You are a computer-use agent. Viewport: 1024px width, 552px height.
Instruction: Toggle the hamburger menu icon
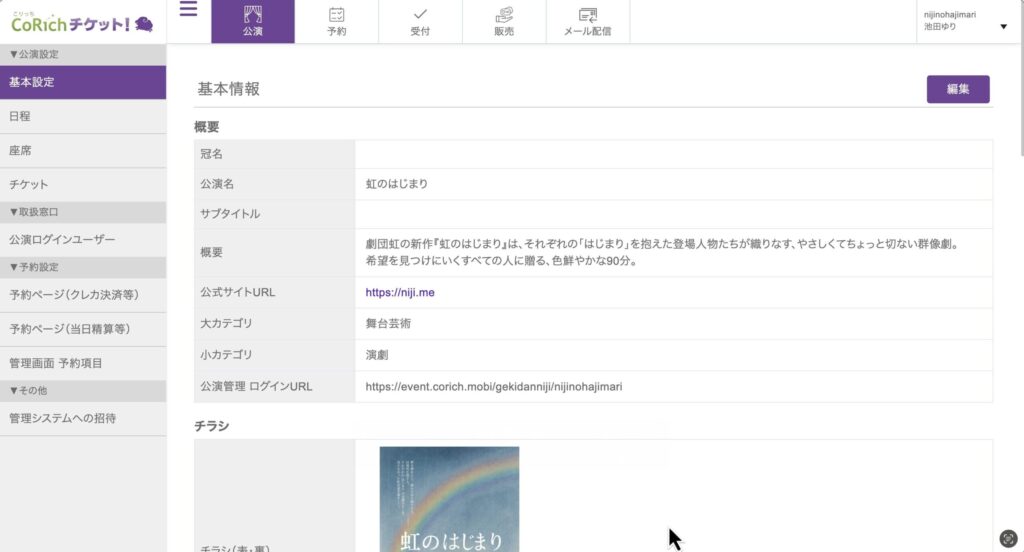click(188, 10)
